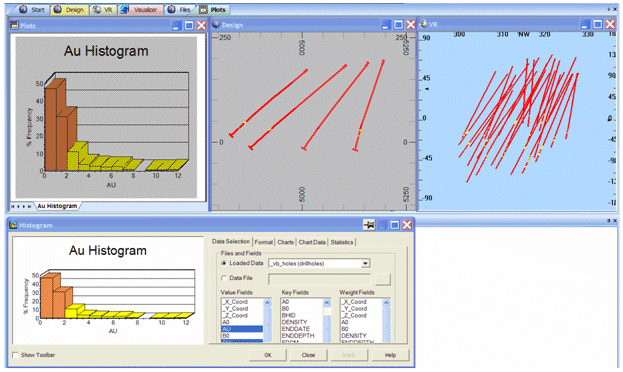Jump to last plot sheet arrow
This screenshot has height=372, width=623.
[29, 206]
